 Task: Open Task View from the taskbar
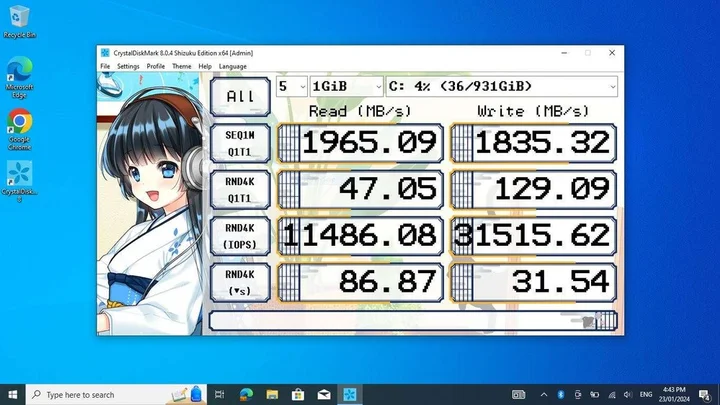219,394
